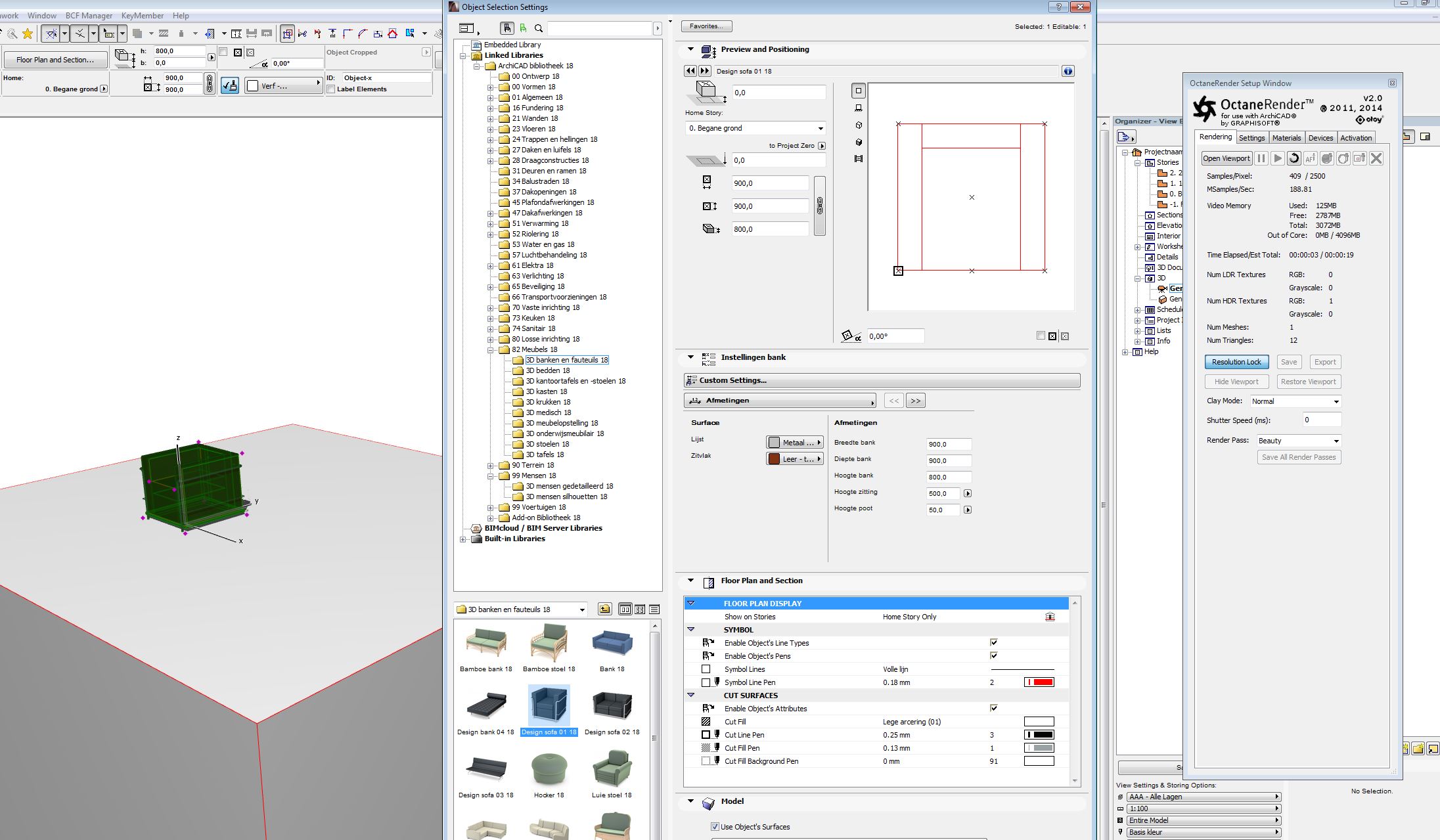Disable Use Object's Surfaces checkbox
The width and height of the screenshot is (1440, 840).
click(x=715, y=827)
